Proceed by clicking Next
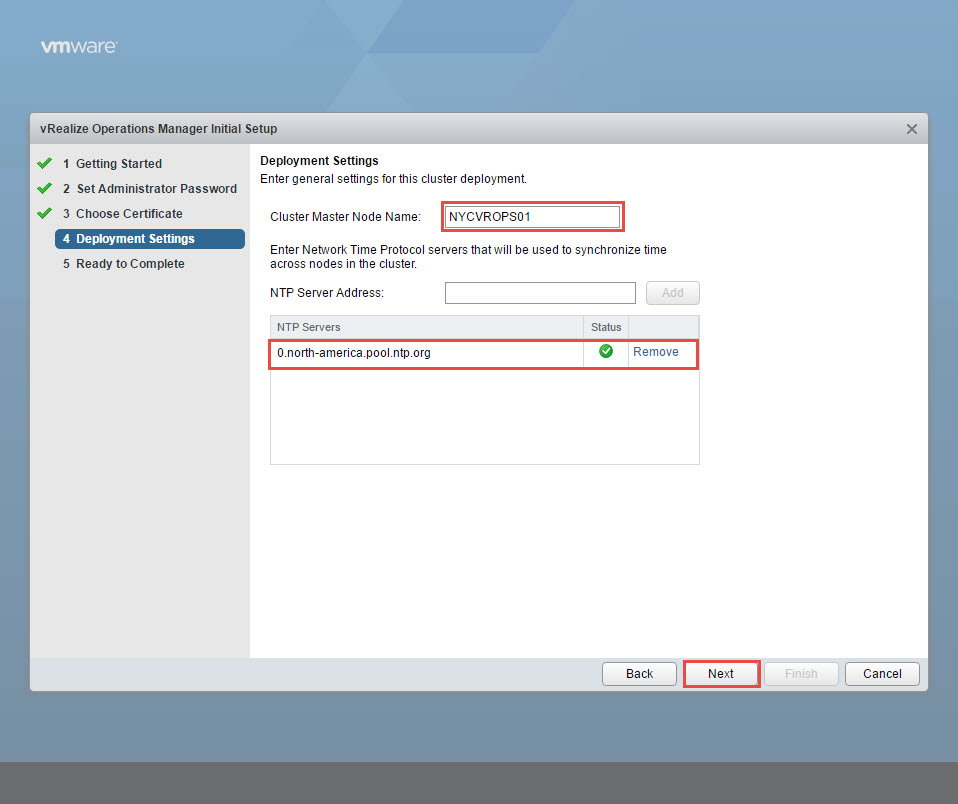958x804 pixels. (721, 674)
